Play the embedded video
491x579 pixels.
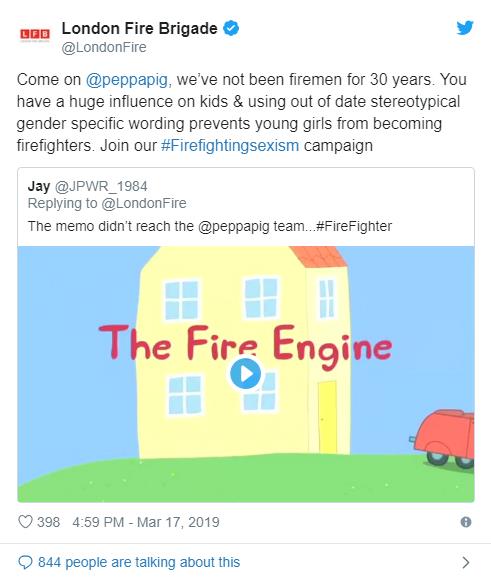tap(246, 374)
